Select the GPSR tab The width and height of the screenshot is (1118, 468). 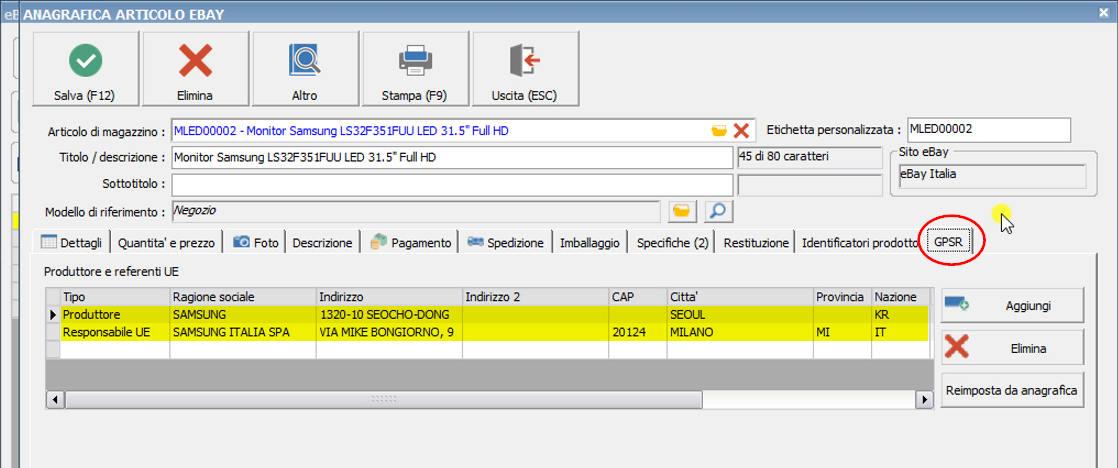point(949,242)
